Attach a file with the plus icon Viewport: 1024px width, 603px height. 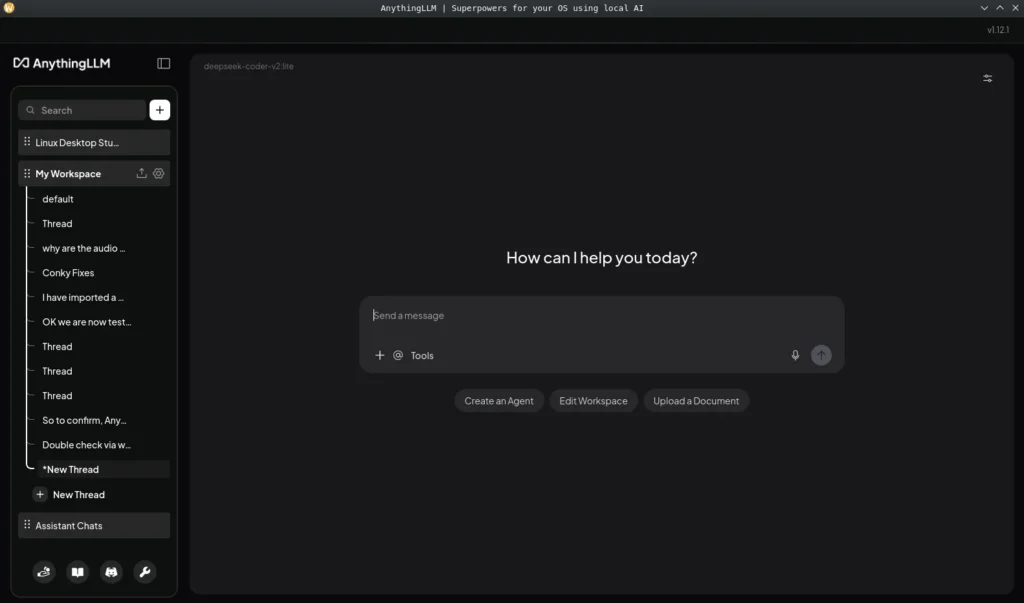click(379, 355)
